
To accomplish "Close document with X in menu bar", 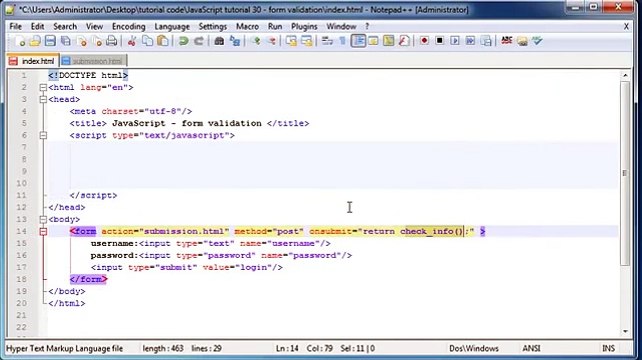I will pos(626,27).
